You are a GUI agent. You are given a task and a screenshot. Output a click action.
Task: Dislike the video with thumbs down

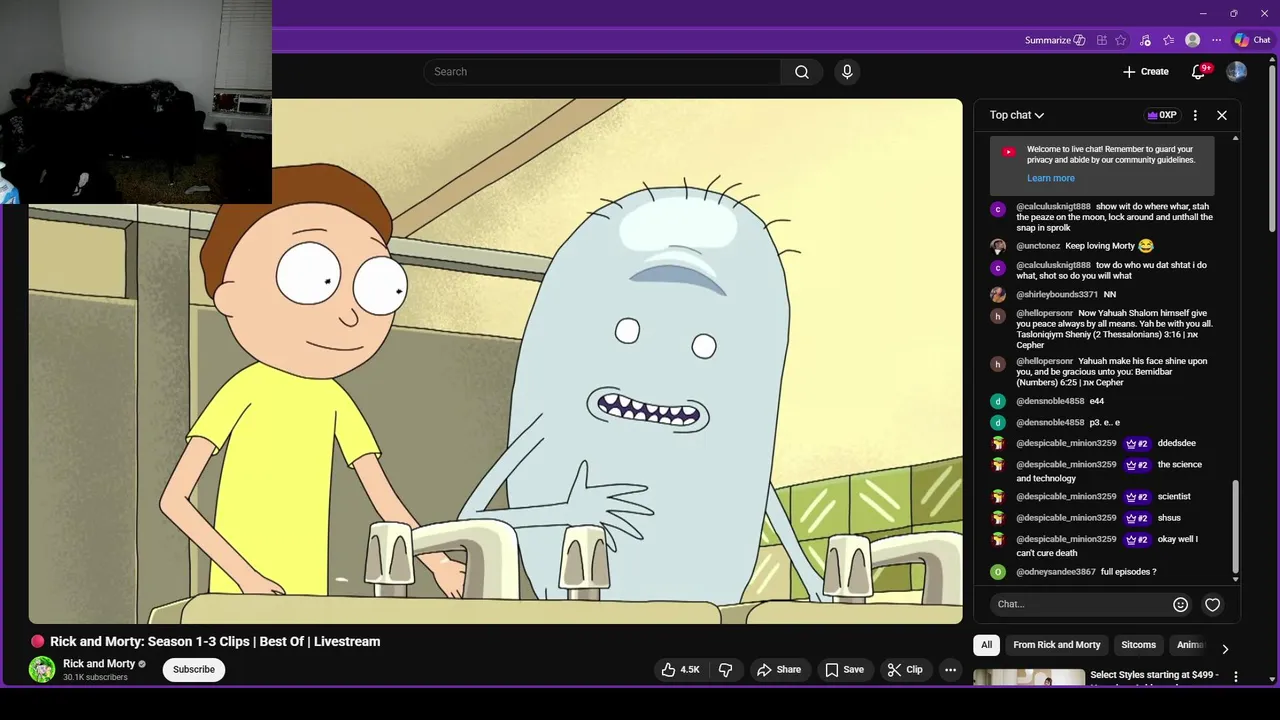point(726,670)
